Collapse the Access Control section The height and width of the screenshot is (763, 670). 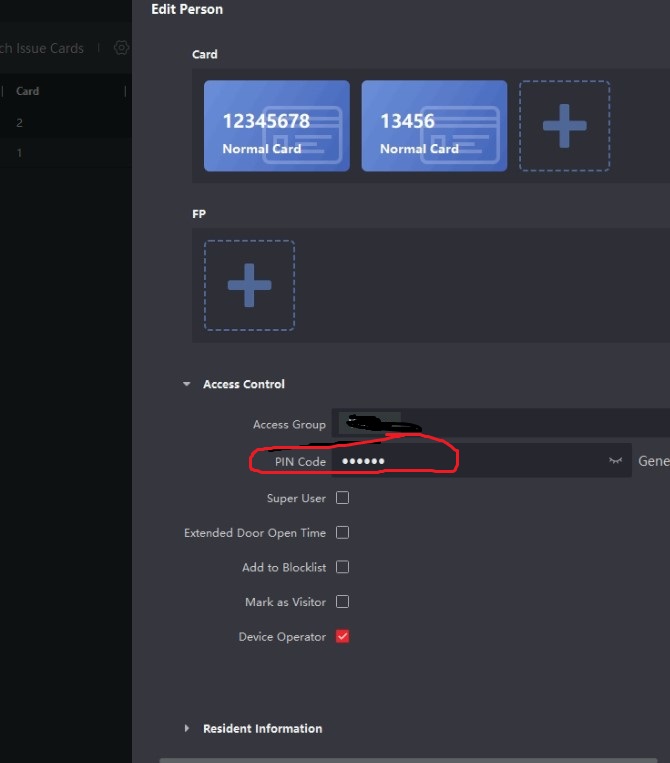187,384
